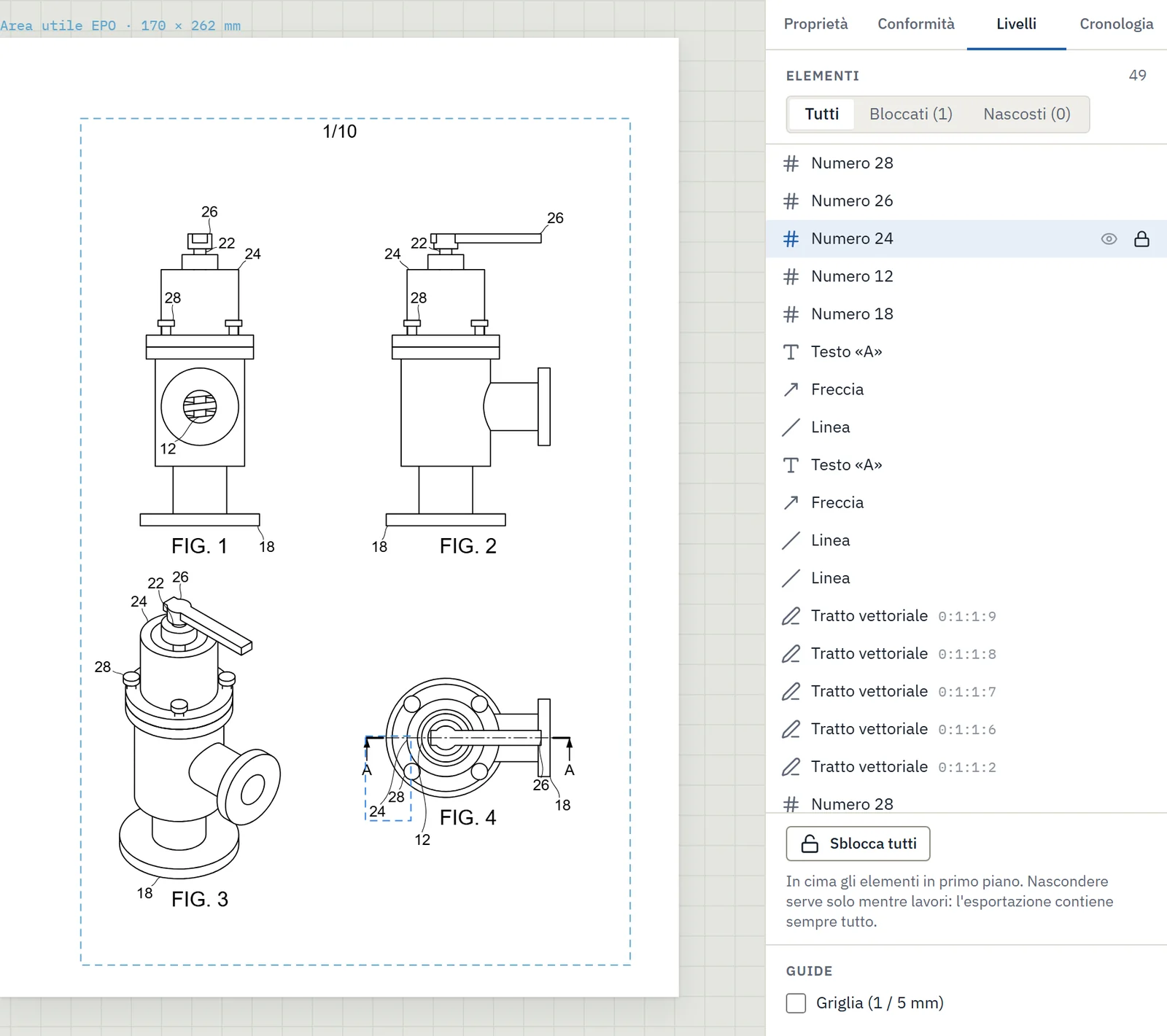Select the Numero 12 layer
The image size is (1167, 1036).
tap(966, 276)
